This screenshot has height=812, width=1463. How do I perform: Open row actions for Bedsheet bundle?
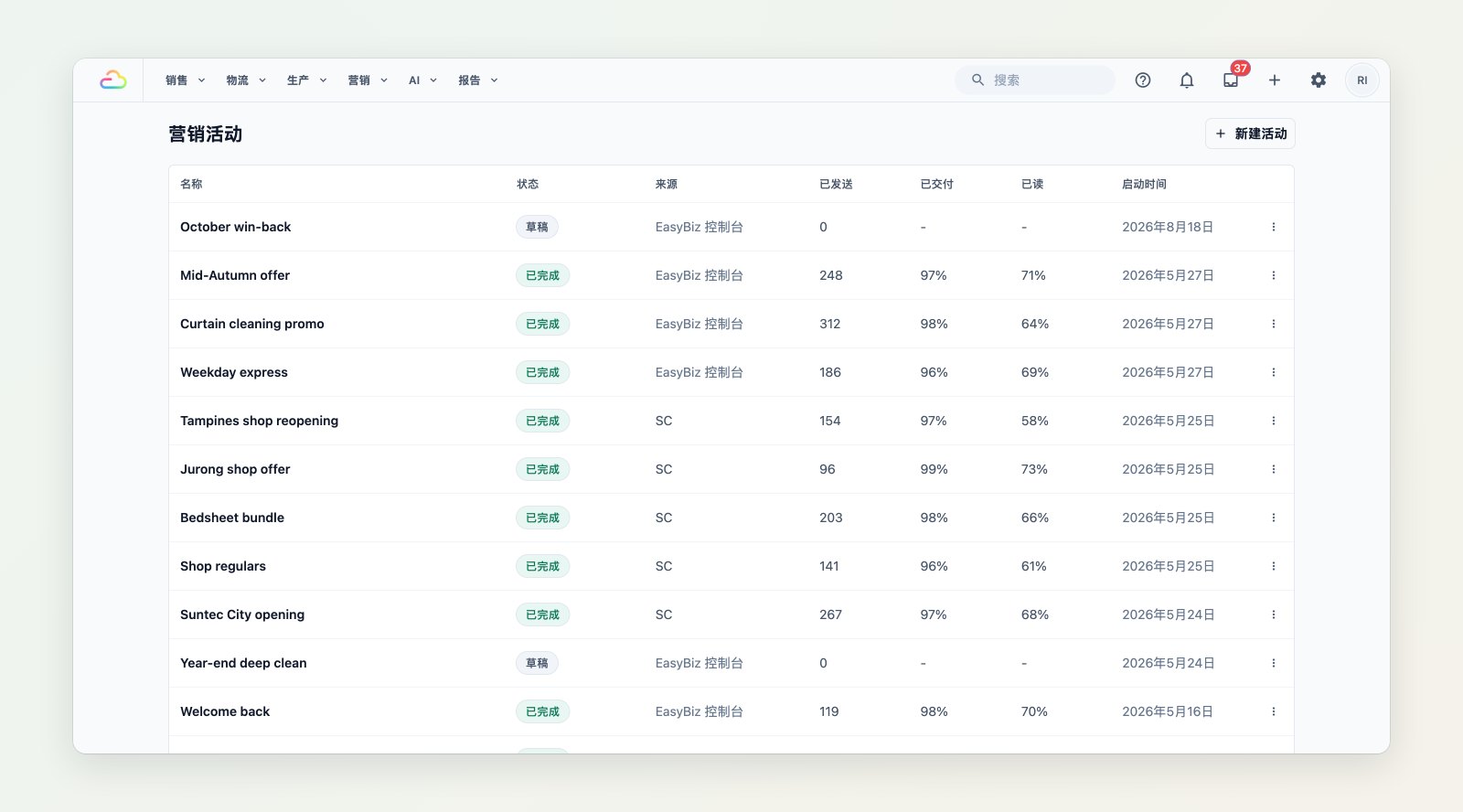tap(1274, 518)
